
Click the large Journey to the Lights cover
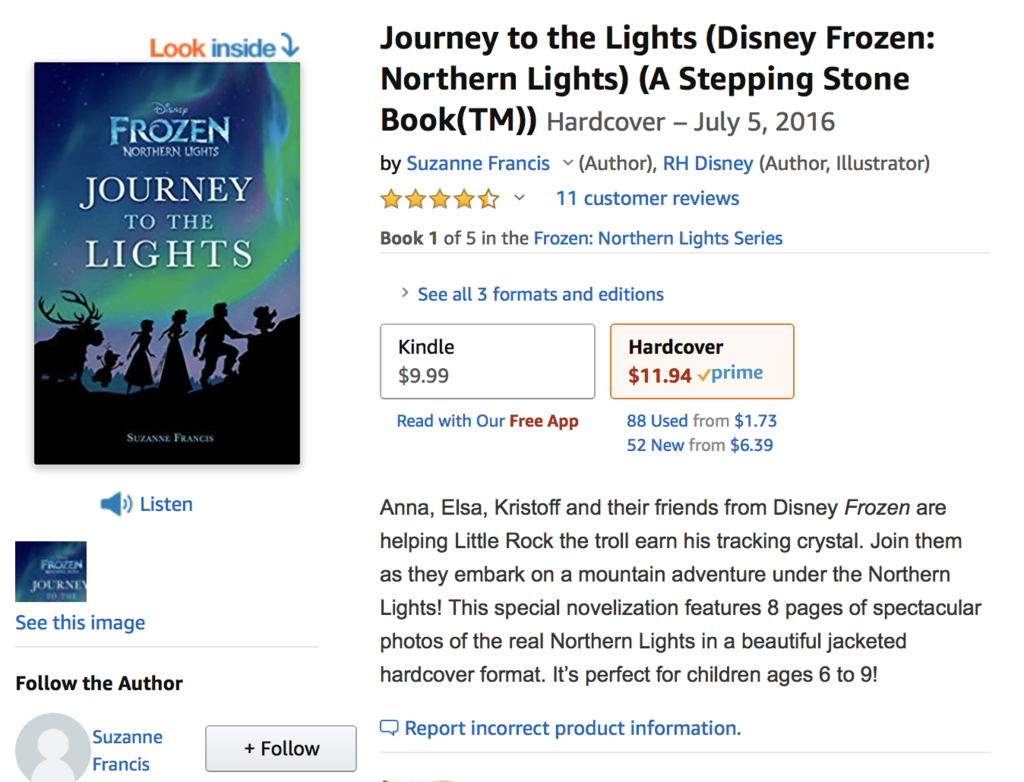167,263
